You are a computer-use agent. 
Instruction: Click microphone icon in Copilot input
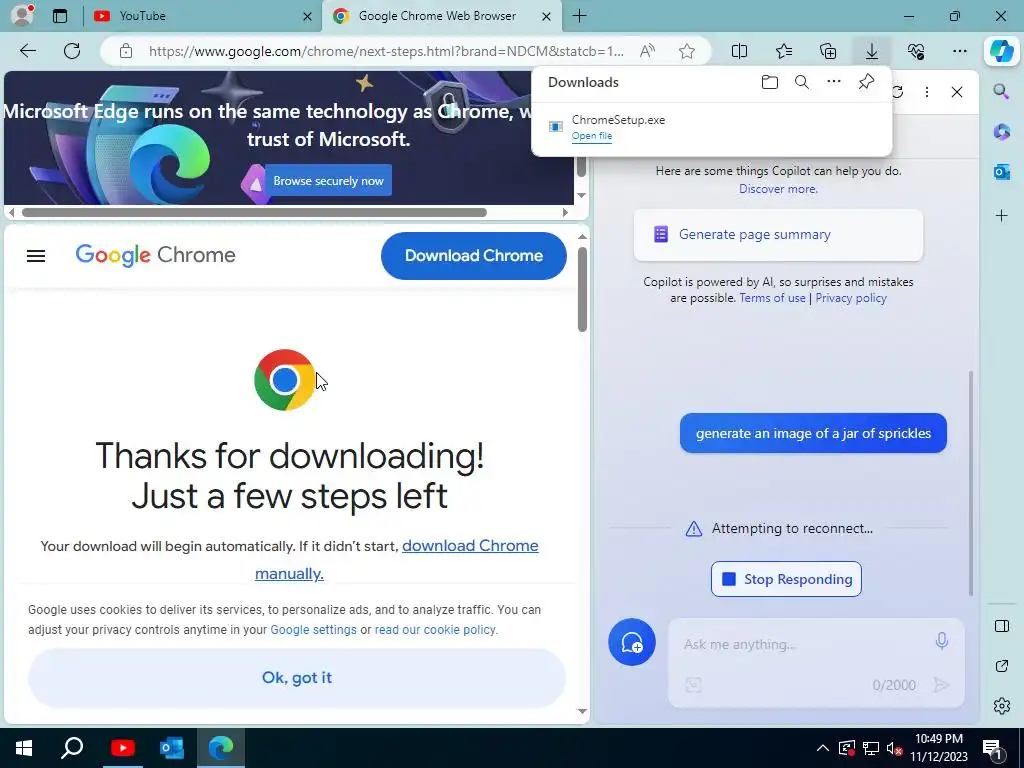click(941, 641)
